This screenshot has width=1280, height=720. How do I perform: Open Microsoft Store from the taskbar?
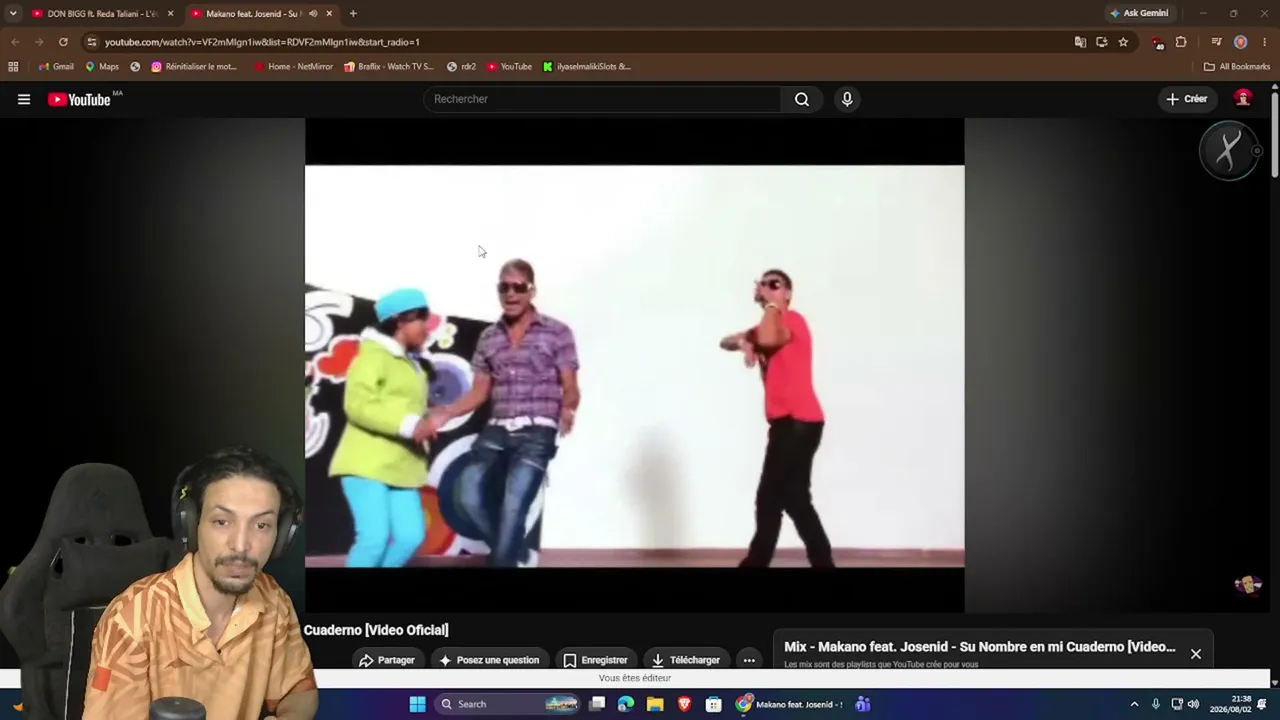[x=713, y=704]
